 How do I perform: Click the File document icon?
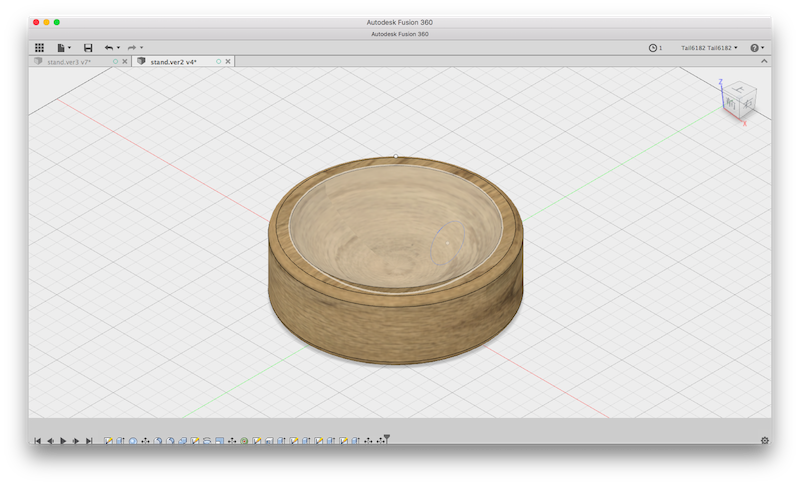(61, 47)
